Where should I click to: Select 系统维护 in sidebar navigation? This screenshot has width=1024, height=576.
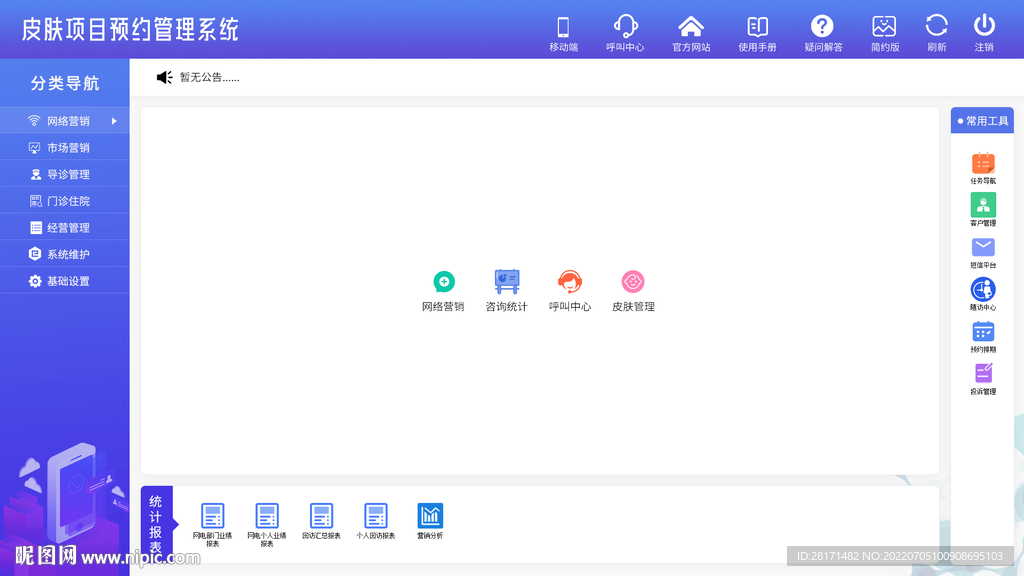[65, 254]
